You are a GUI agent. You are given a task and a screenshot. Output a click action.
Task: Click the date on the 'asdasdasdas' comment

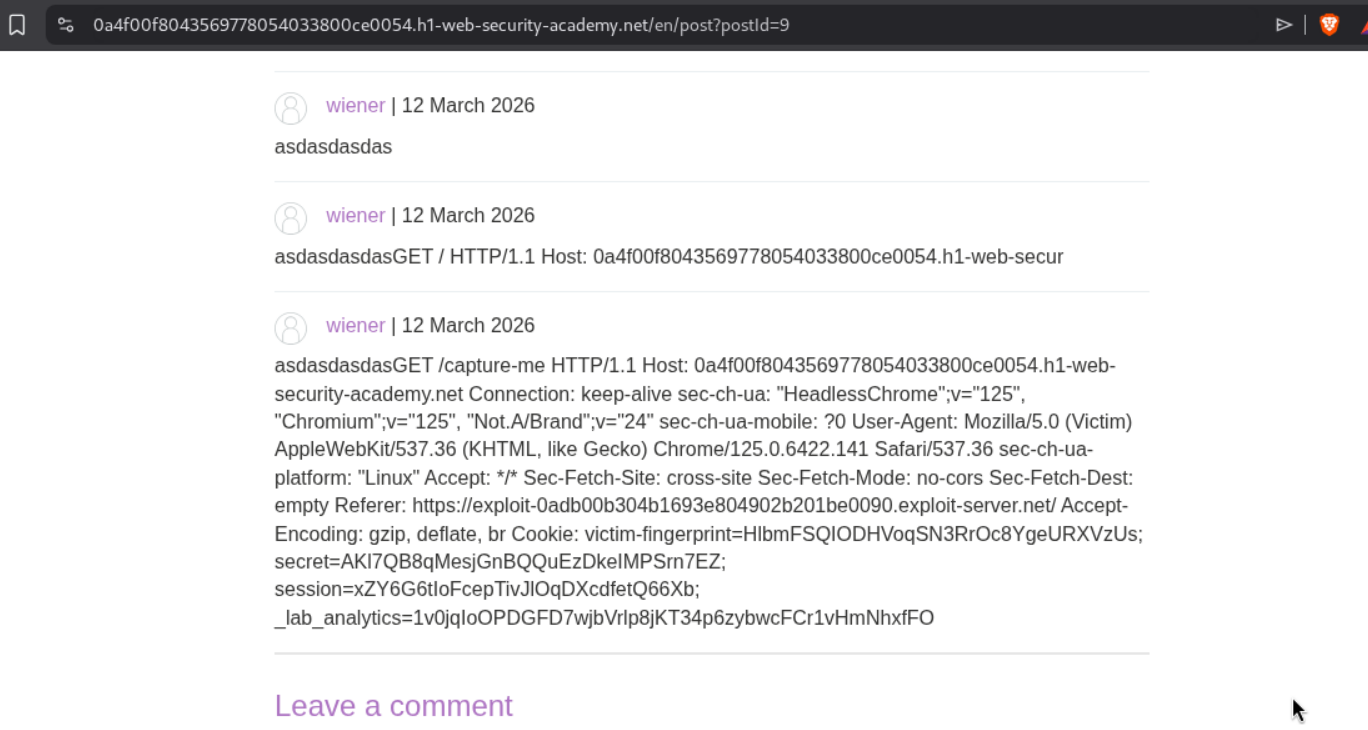click(x=468, y=106)
